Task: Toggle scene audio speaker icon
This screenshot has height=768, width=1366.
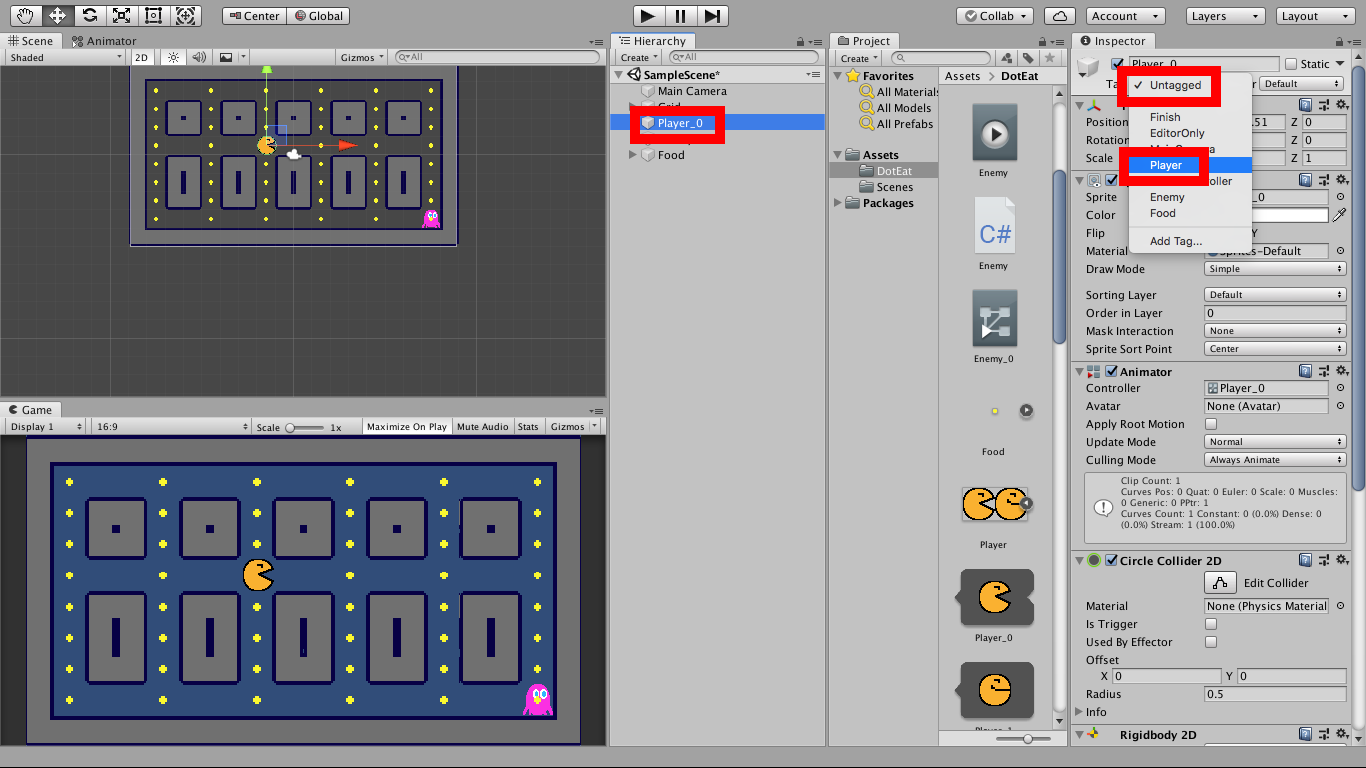Action: click(199, 58)
